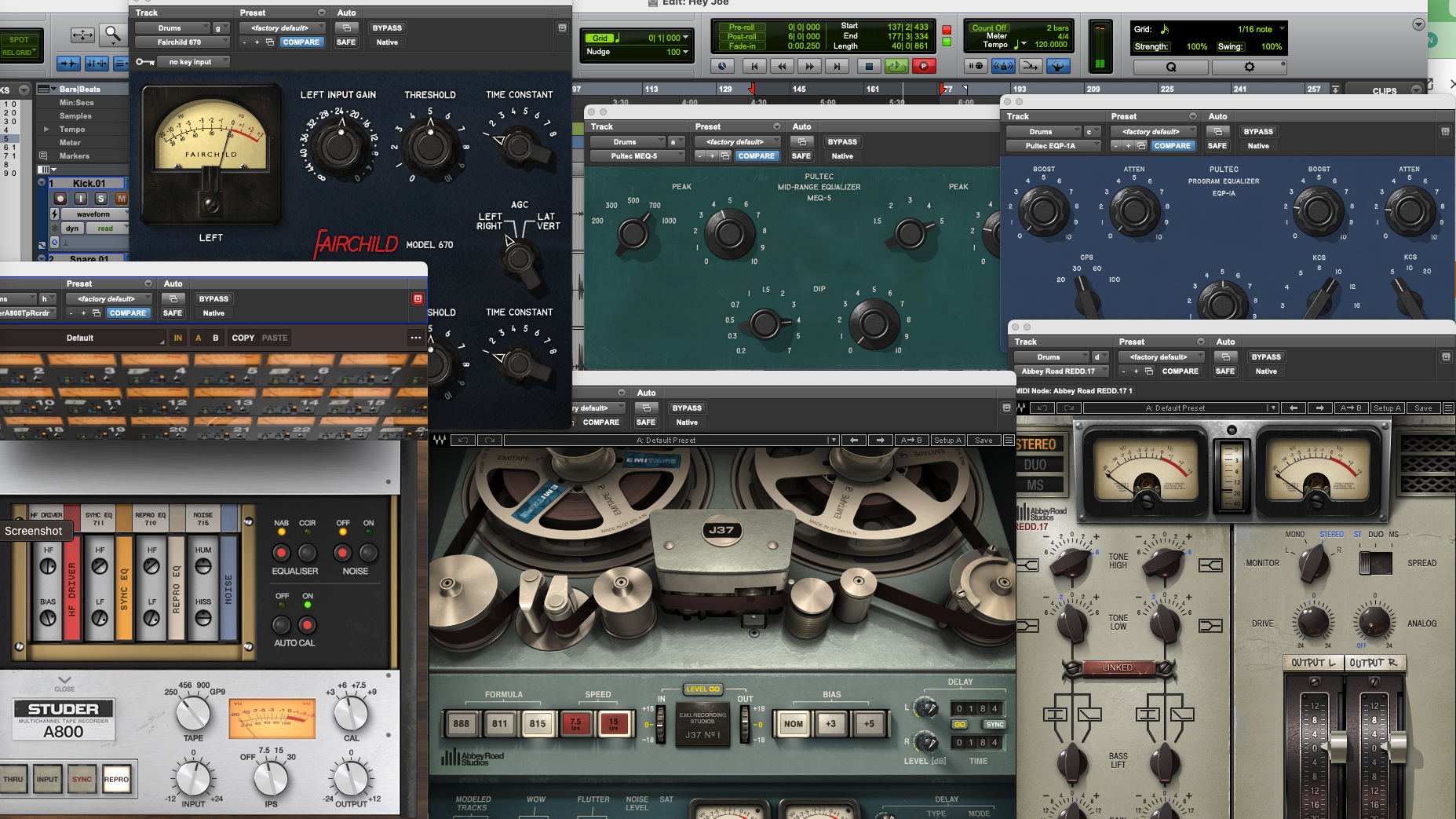Open the REDD.17 Waves toolbar menu icon

(x=1449, y=408)
